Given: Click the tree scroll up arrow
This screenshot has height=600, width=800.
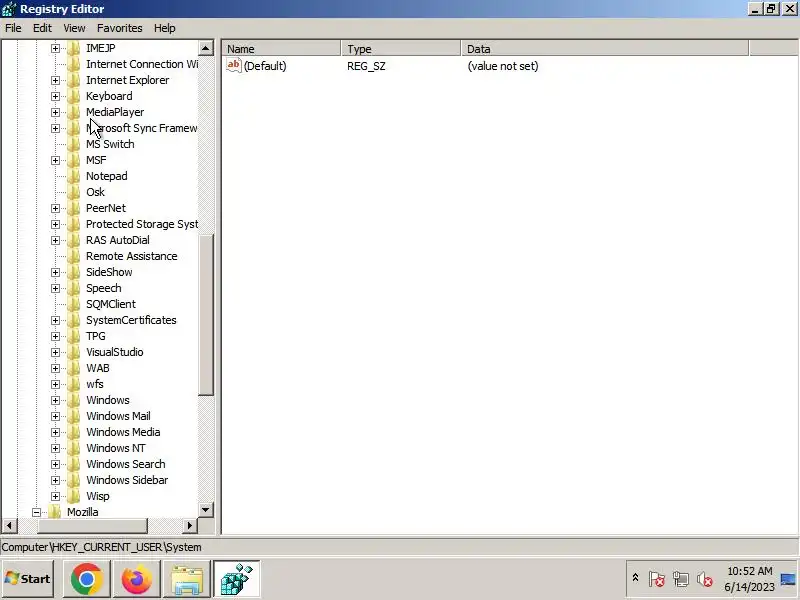Looking at the screenshot, I should (206, 48).
